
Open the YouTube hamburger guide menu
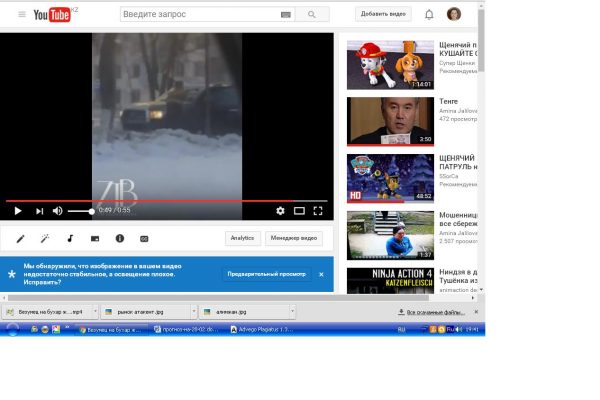(x=21, y=14)
